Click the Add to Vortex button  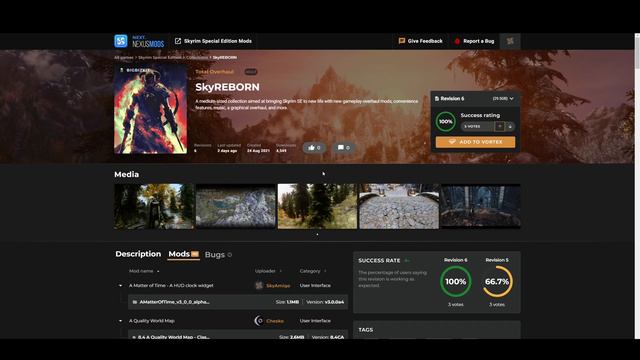(475, 142)
